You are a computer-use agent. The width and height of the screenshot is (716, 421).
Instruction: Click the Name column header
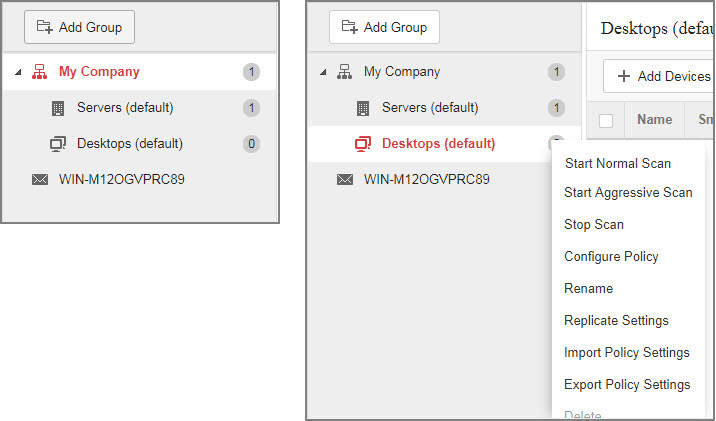[654, 120]
